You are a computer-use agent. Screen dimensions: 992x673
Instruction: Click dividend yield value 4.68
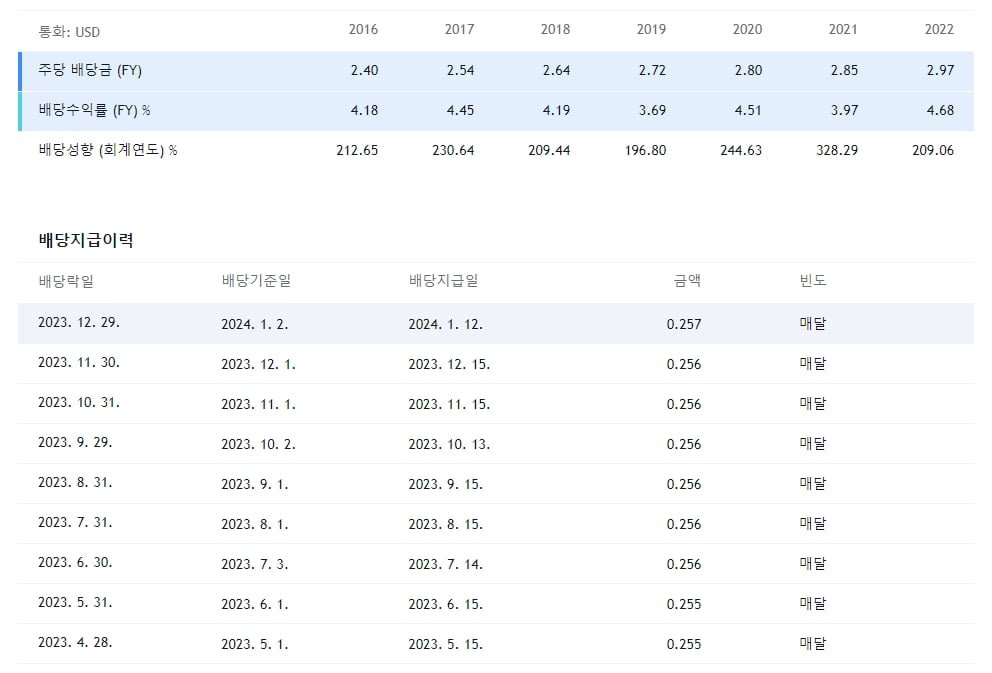(941, 110)
